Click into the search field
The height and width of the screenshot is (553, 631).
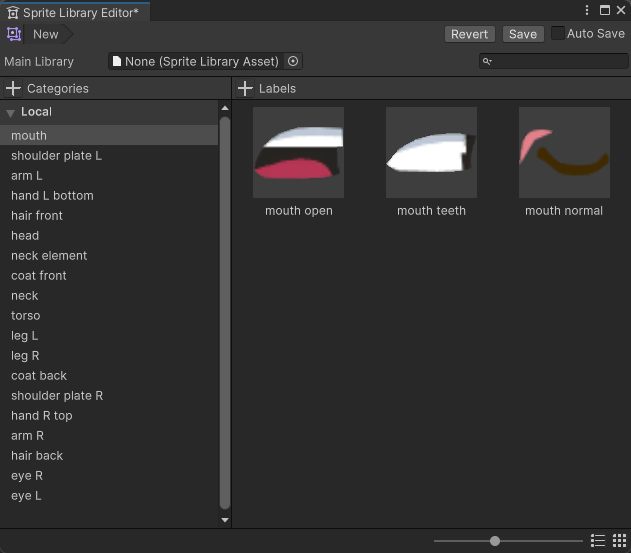point(558,61)
